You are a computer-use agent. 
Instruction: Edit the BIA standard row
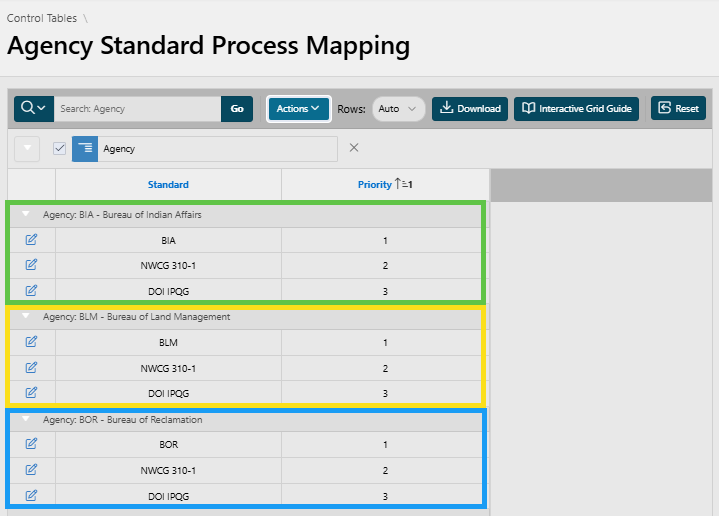click(x=31, y=240)
